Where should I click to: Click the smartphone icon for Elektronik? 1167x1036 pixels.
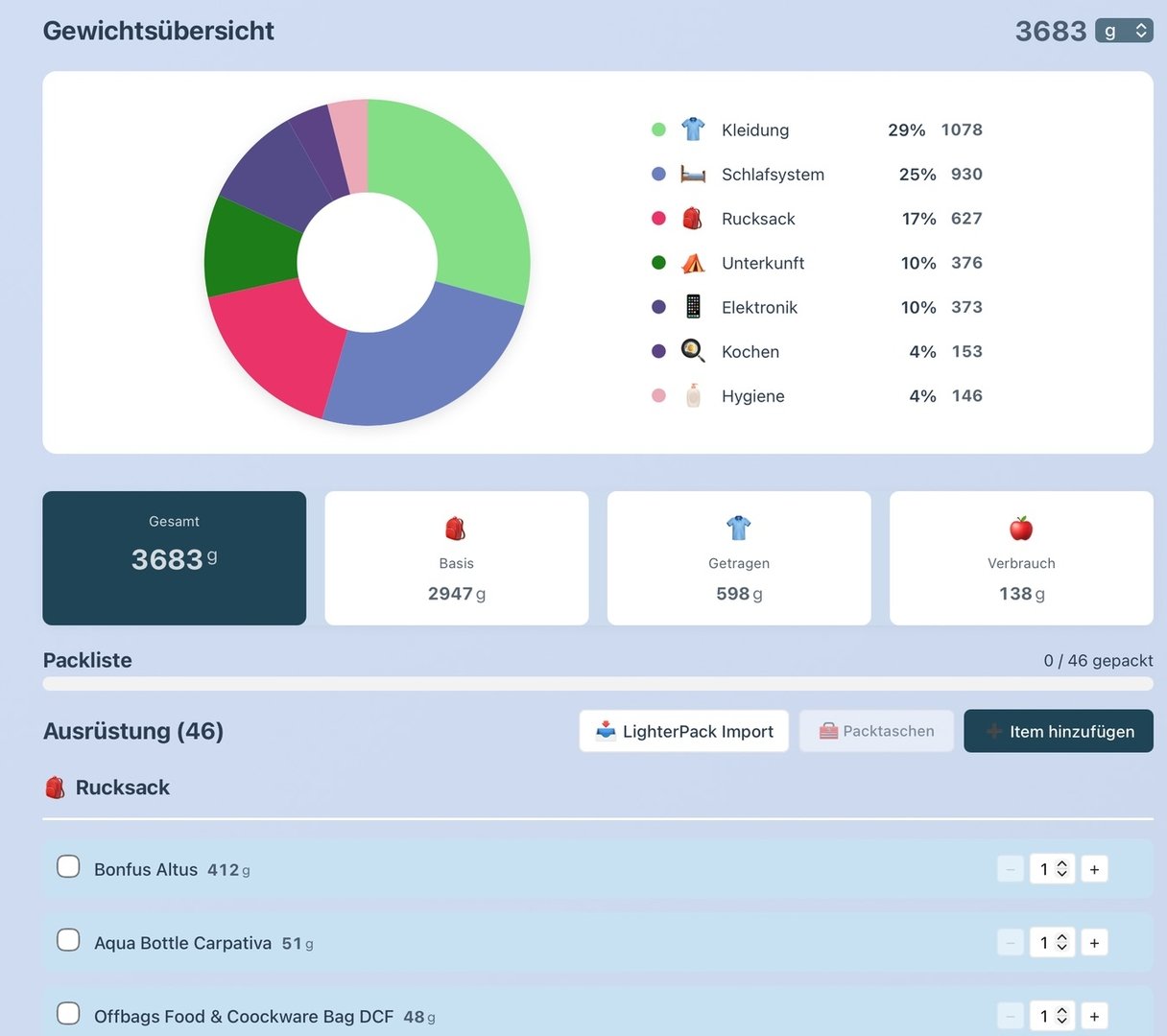coord(692,307)
